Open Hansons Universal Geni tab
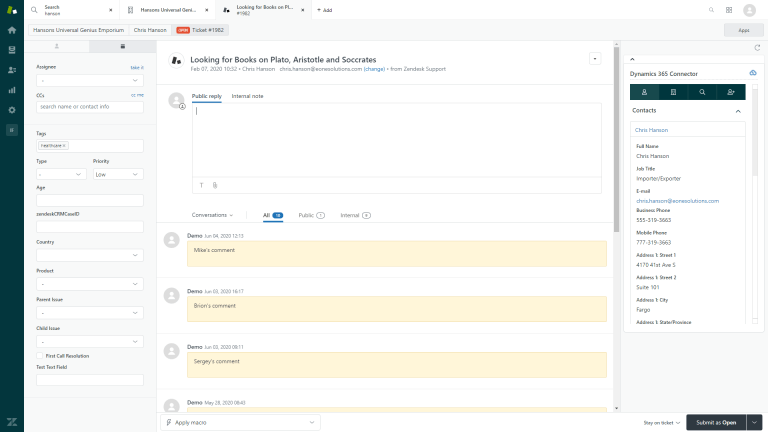Image resolution: width=768 pixels, height=432 pixels. (167, 10)
